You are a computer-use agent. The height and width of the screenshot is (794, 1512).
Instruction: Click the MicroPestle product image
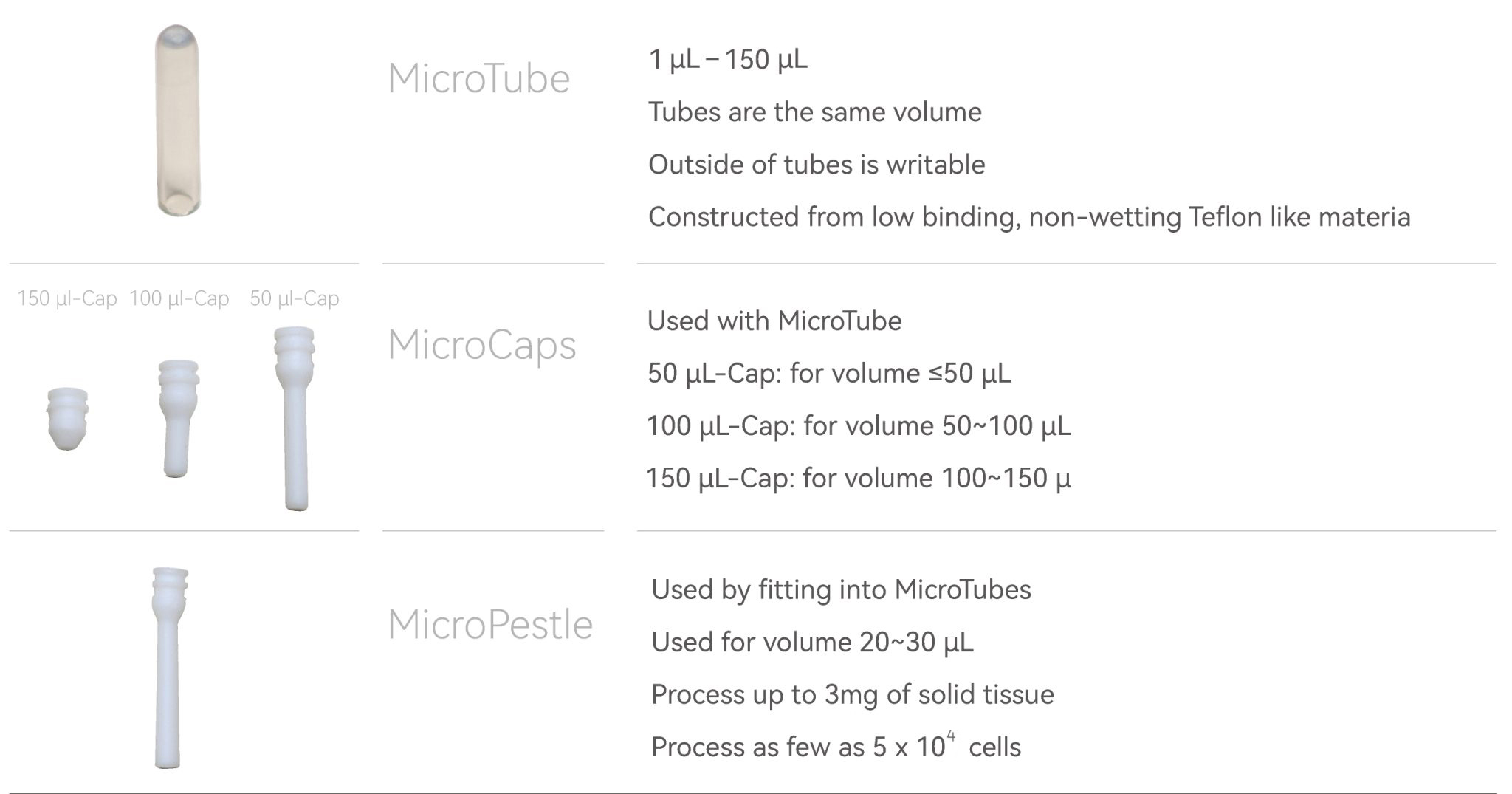coord(169,668)
